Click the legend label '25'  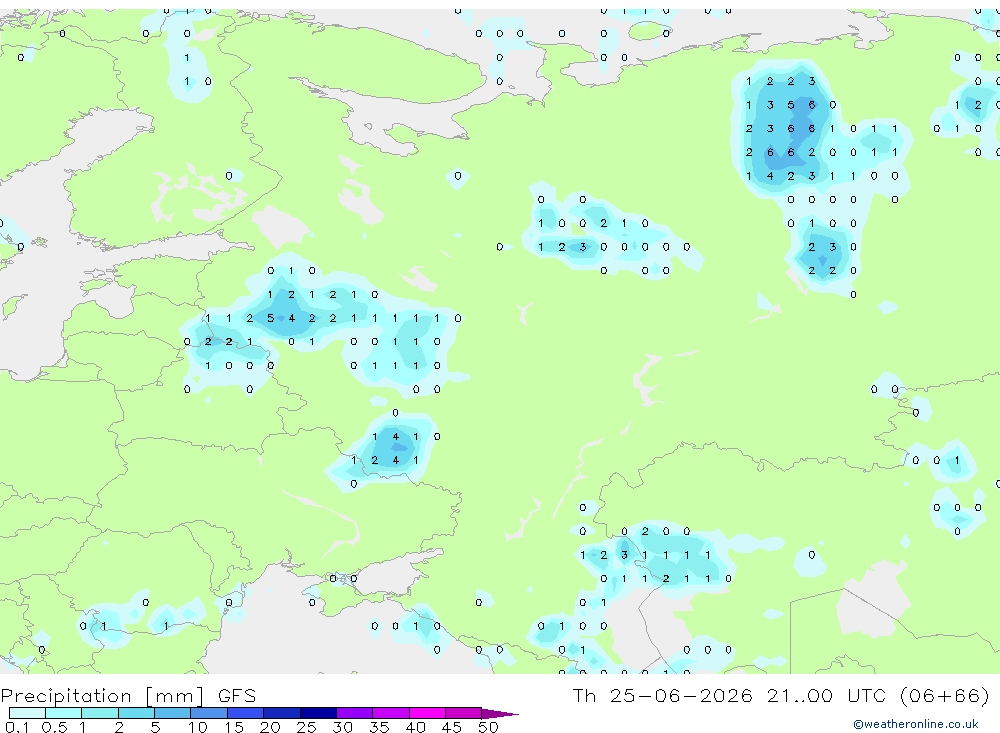pos(307,727)
